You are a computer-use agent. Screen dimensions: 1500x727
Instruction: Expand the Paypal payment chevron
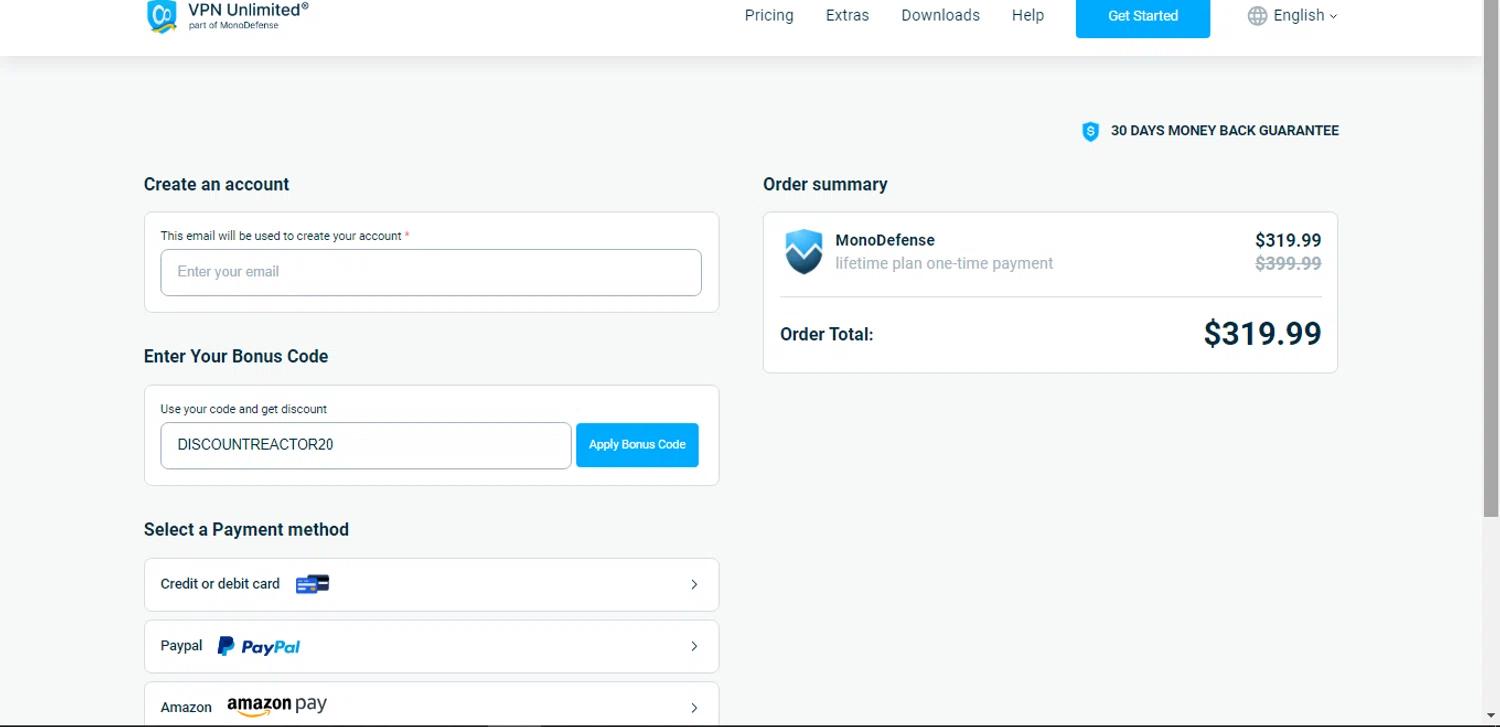[694, 646]
